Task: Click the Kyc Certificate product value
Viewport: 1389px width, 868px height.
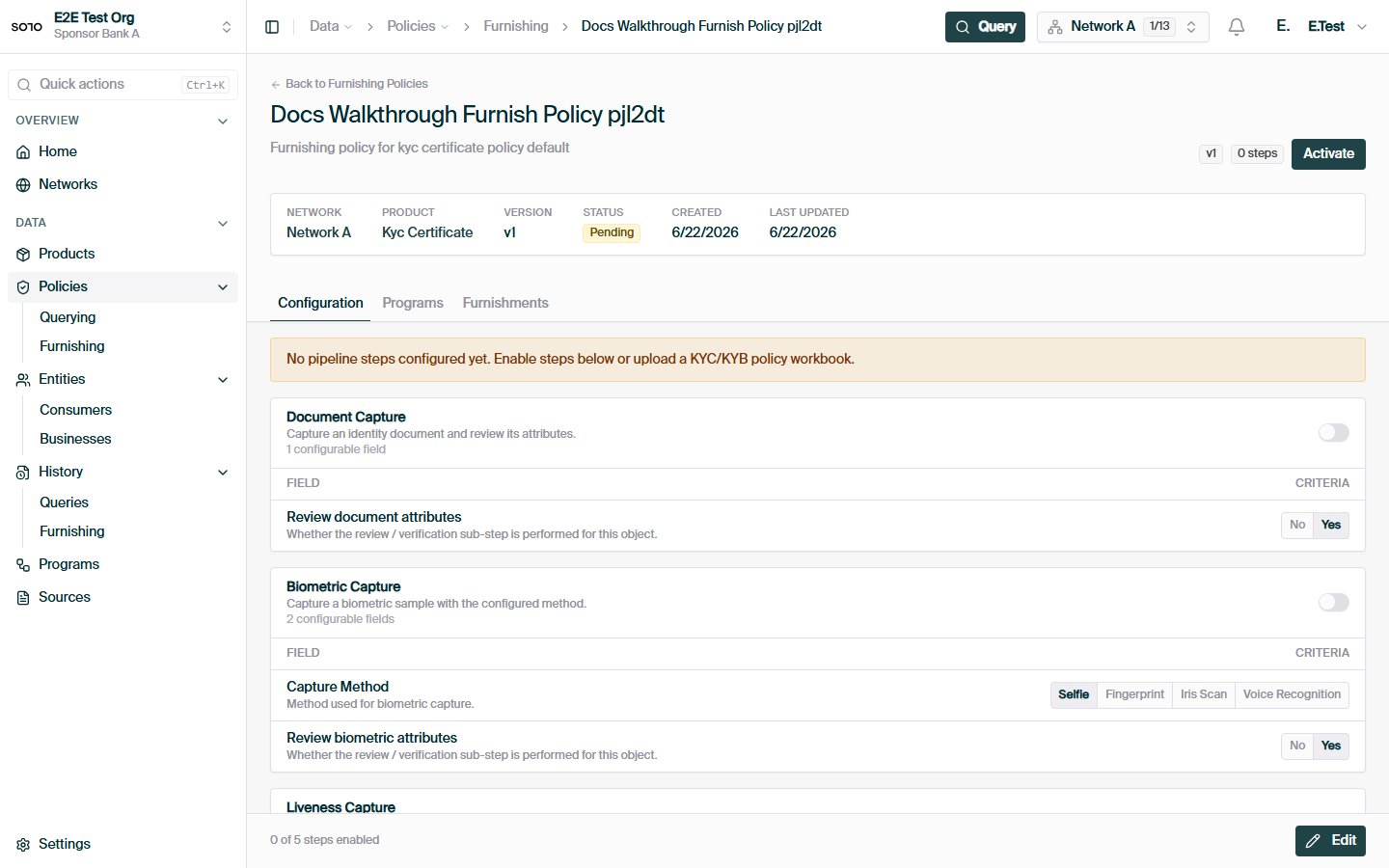Action: (427, 232)
